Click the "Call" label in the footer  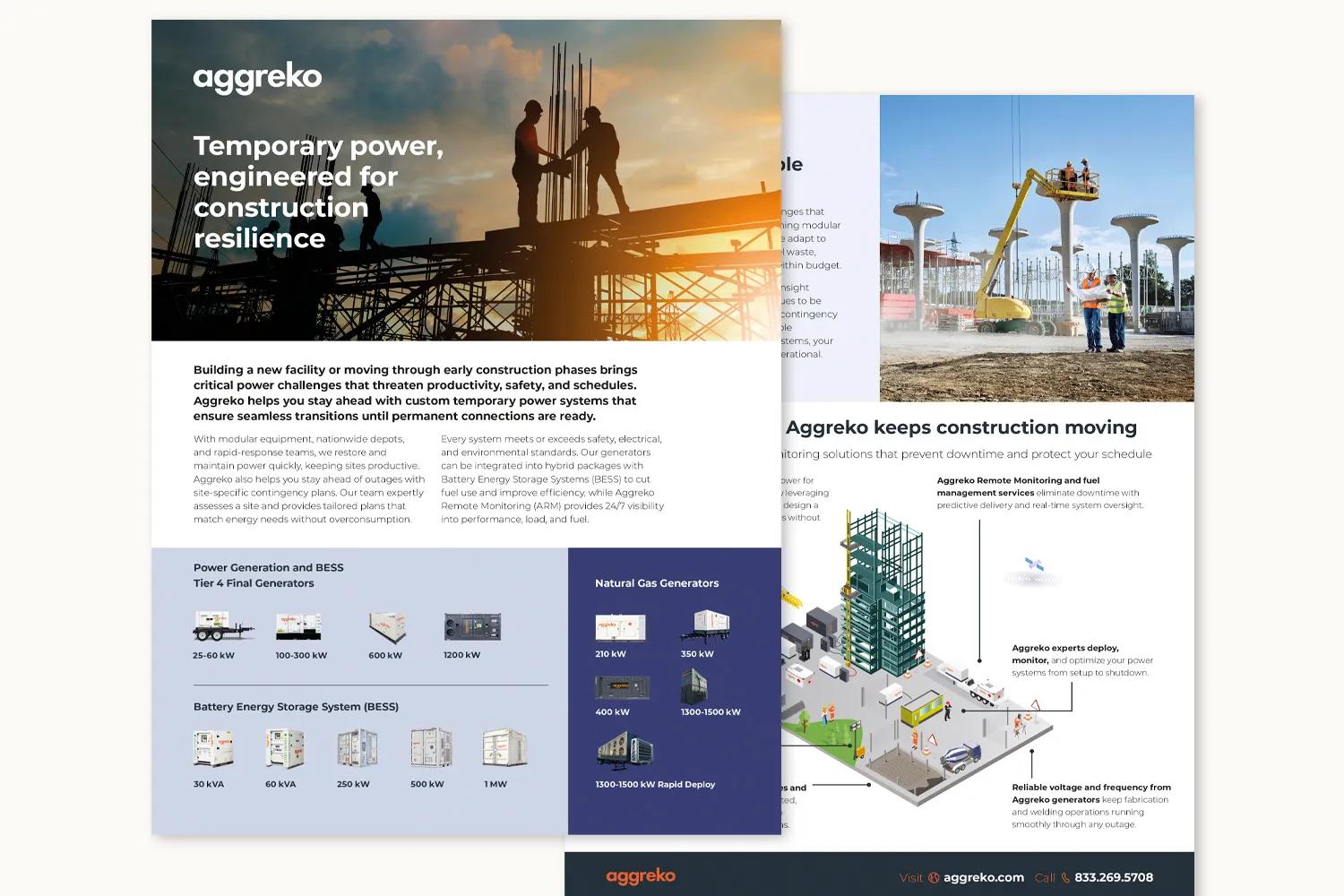coord(1046,878)
